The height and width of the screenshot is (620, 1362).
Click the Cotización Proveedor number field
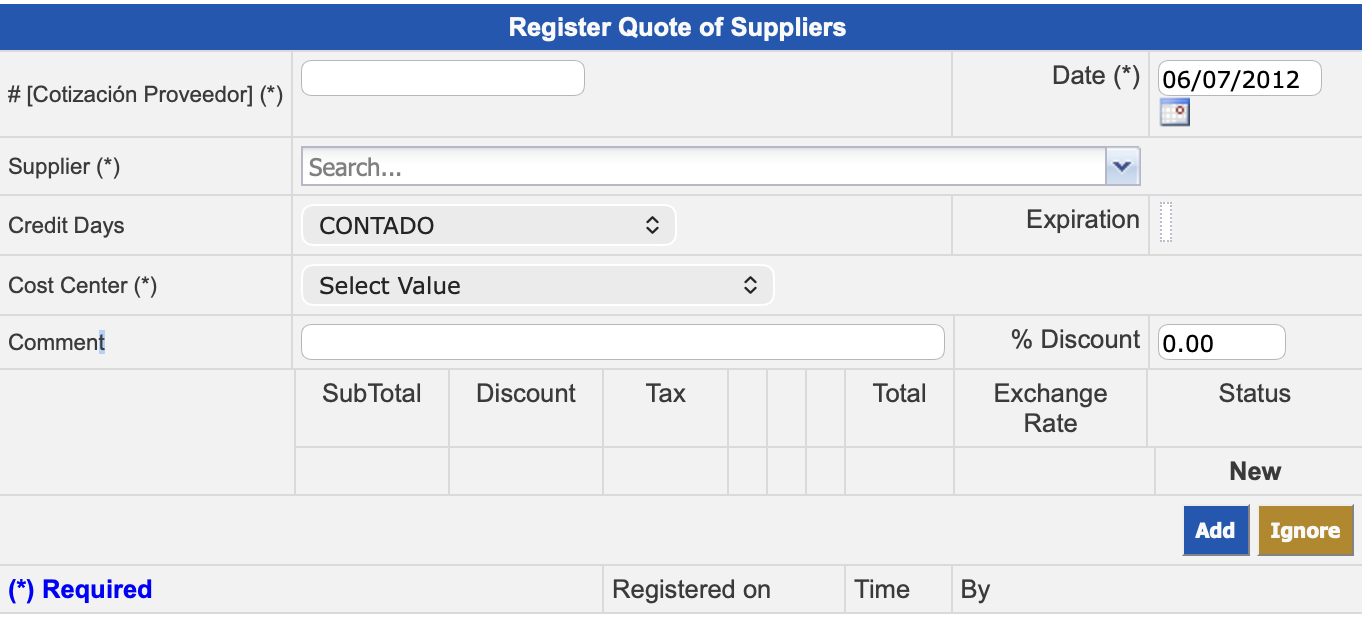tap(442, 78)
